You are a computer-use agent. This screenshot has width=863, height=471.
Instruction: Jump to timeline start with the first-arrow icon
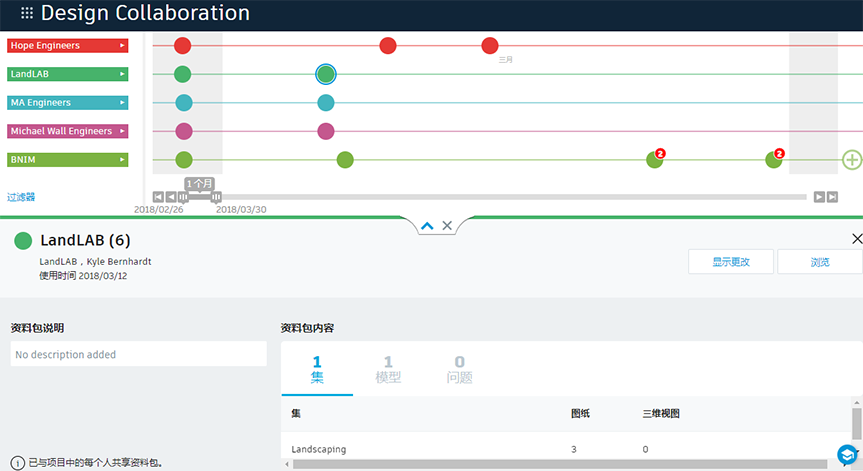tap(158, 197)
